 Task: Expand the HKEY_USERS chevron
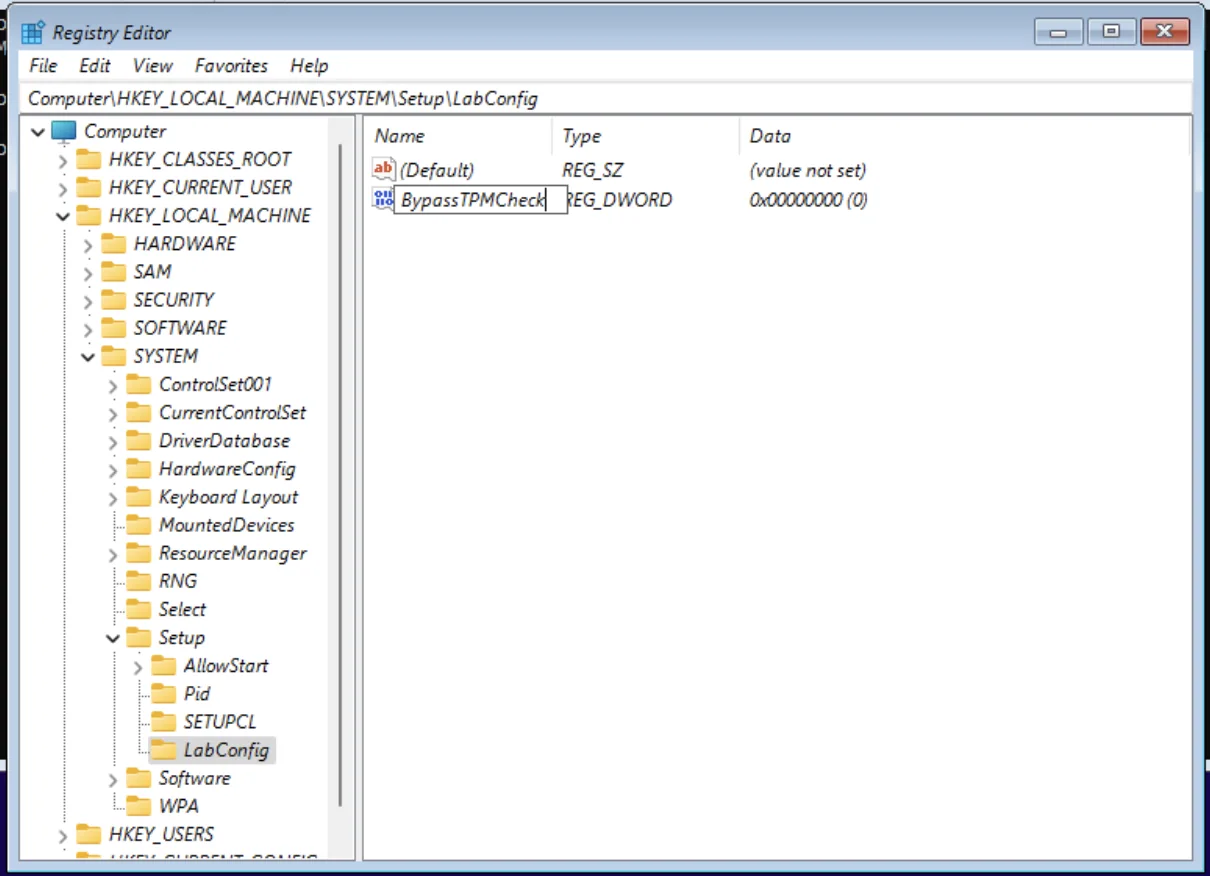tap(63, 835)
